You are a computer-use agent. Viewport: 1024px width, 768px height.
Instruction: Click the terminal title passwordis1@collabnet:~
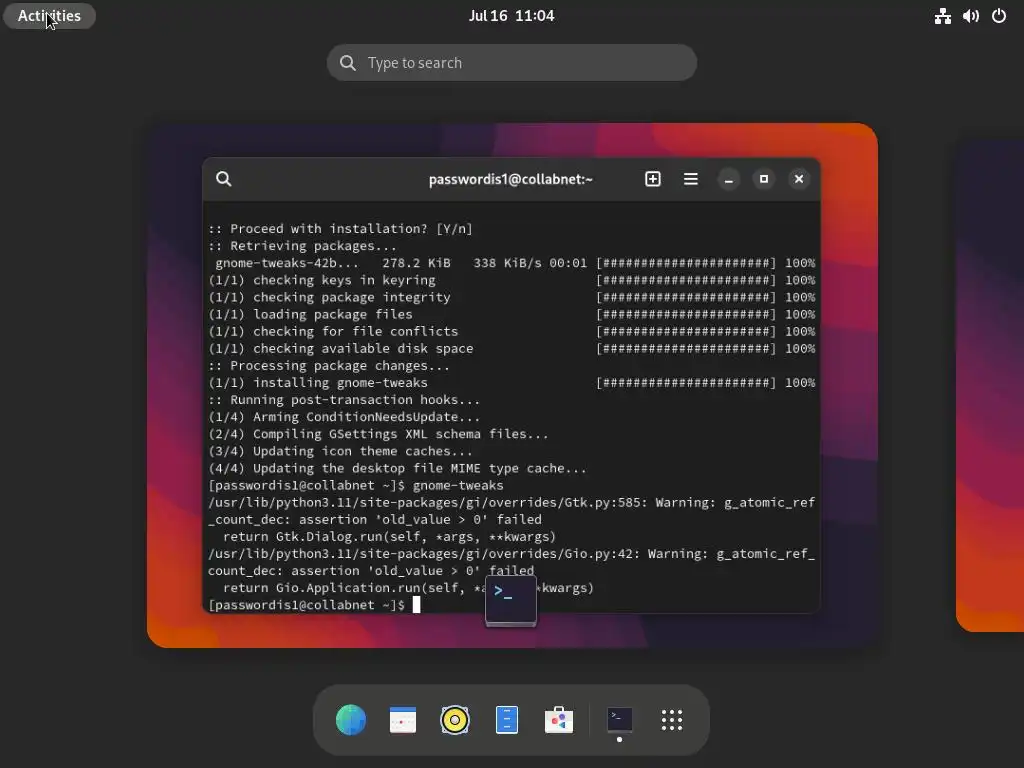tap(511, 179)
